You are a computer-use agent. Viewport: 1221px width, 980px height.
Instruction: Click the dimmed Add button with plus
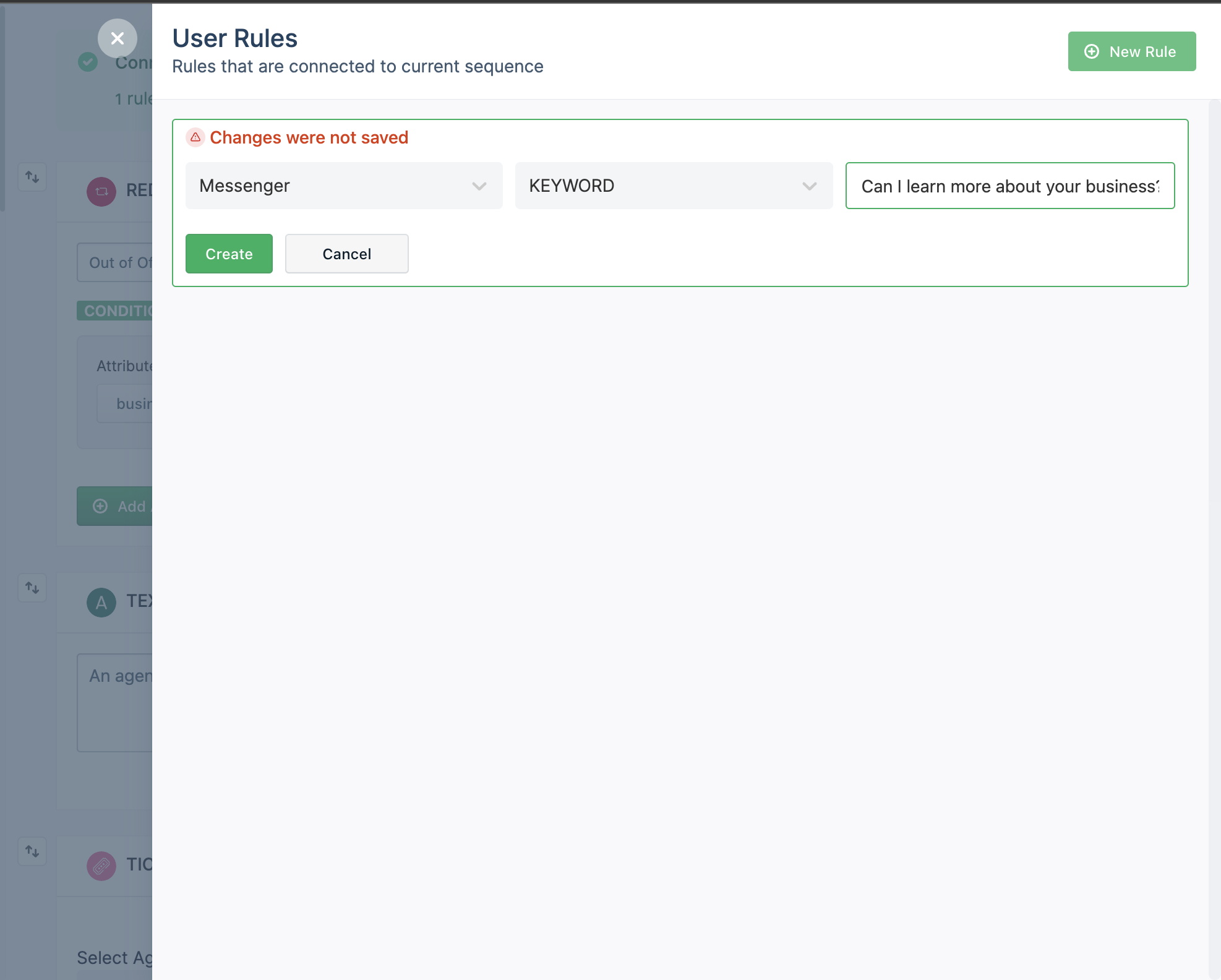118,506
